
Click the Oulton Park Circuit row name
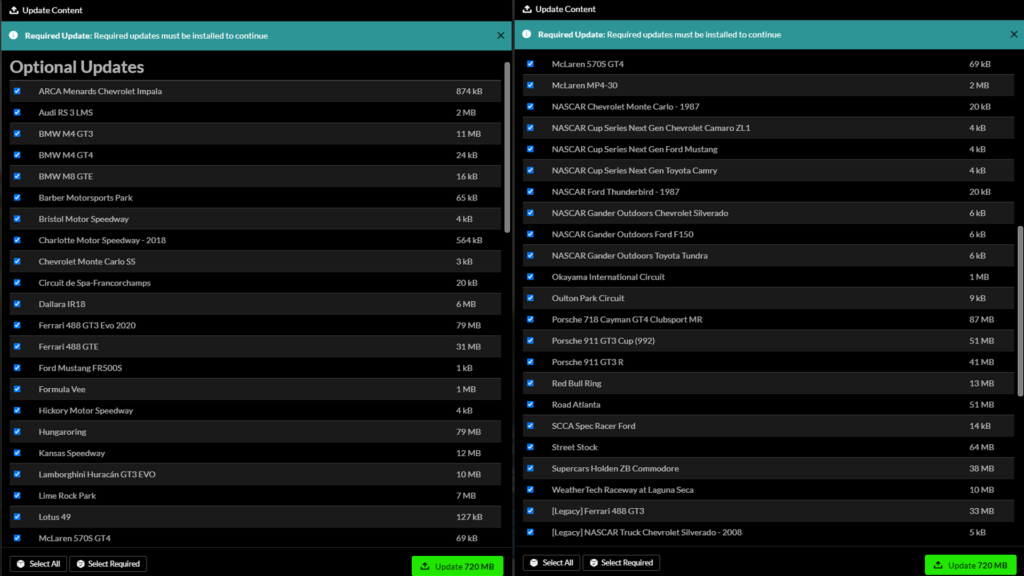click(x=588, y=298)
